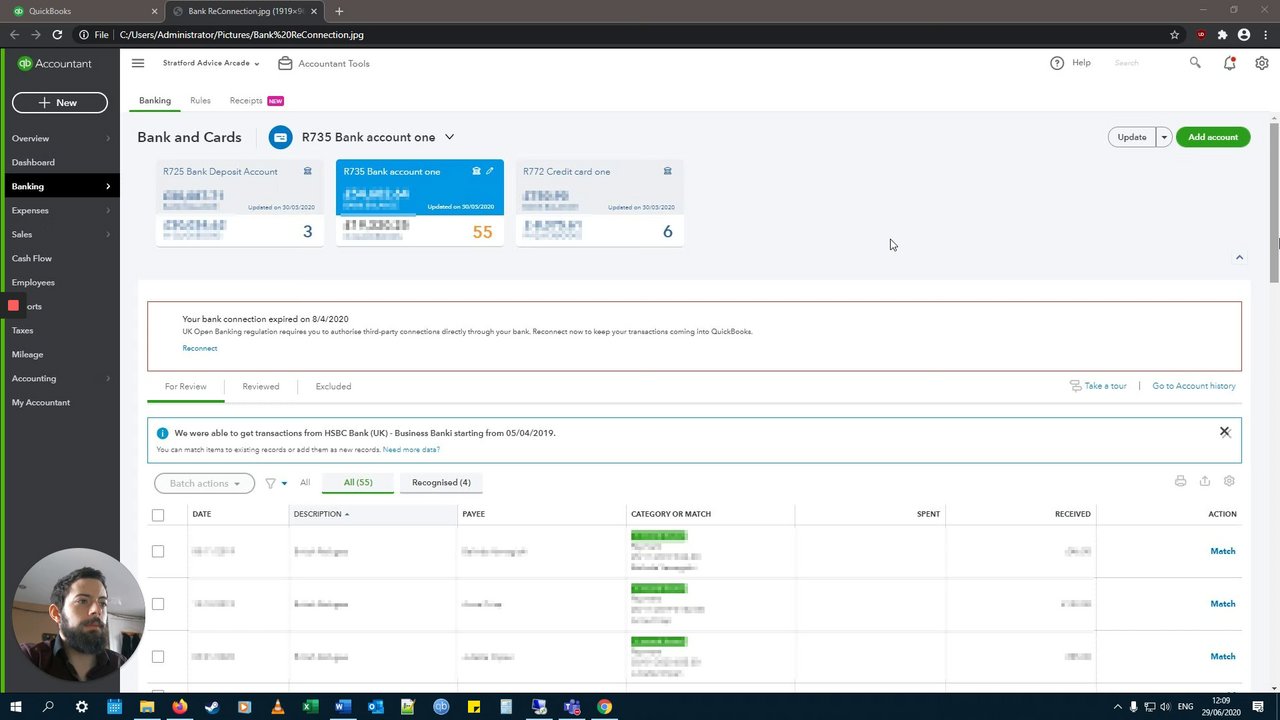The image size is (1280, 720).
Task: Open Firefox from the taskbar
Action: [179, 707]
